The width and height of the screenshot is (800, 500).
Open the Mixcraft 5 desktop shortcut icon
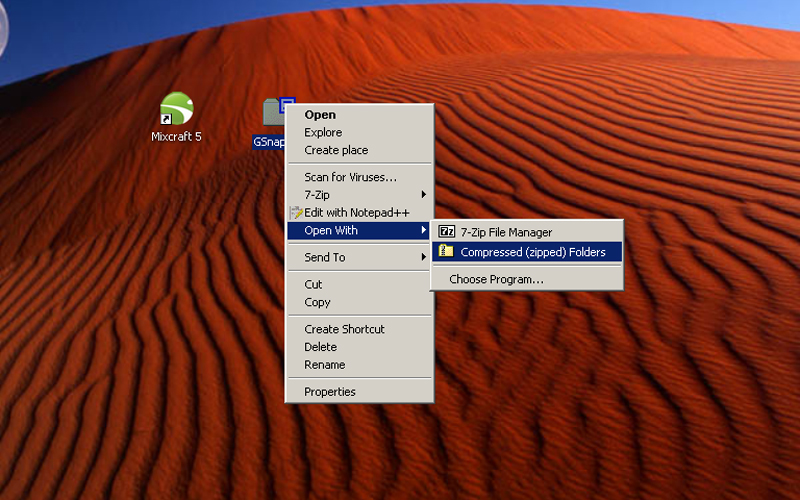coord(177,109)
